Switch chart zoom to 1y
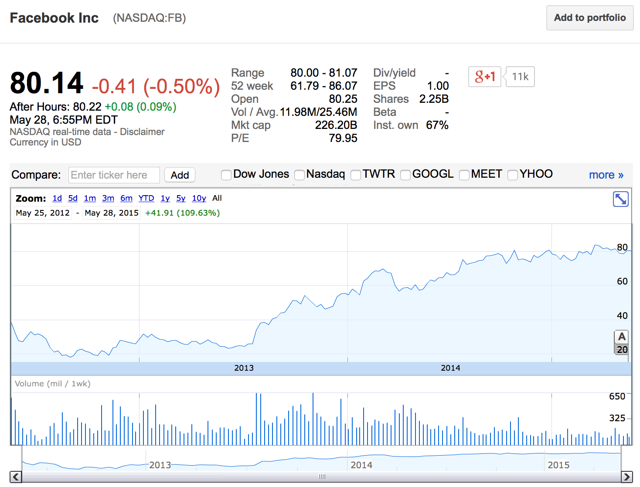Image resolution: width=640 pixels, height=487 pixels. (165, 198)
